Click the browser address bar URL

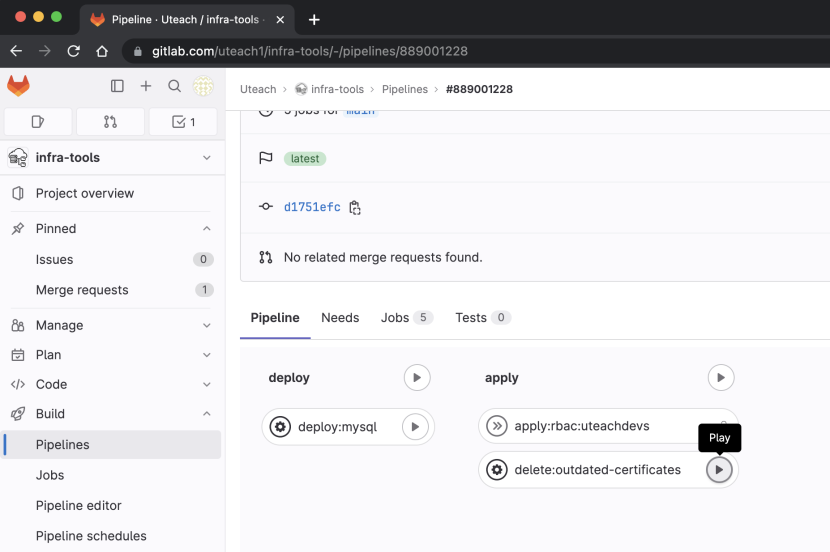(x=310, y=51)
